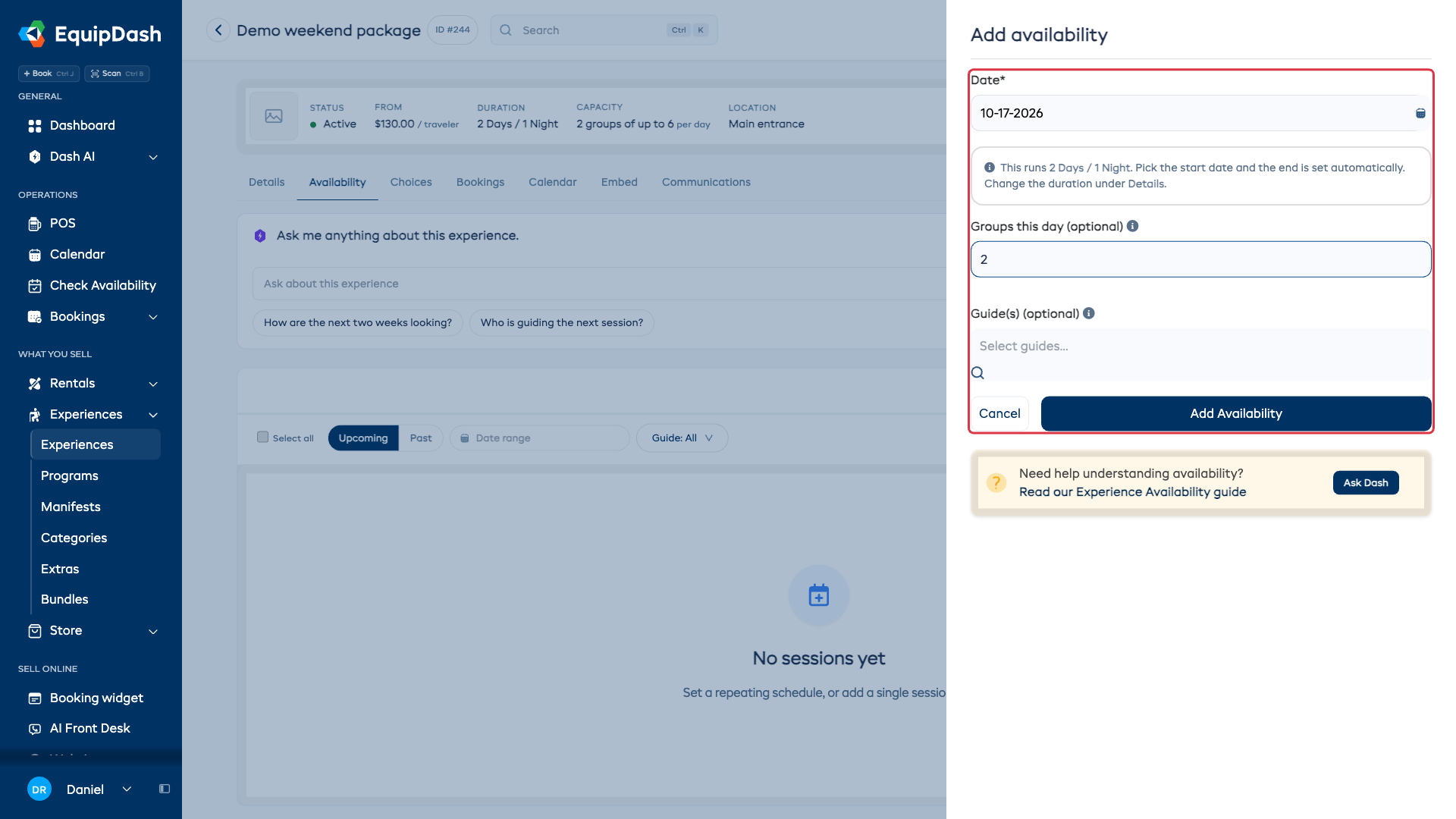Click the Dash AI hexagon icon in assistant panel
This screenshot has width=1456, height=819.
(260, 236)
